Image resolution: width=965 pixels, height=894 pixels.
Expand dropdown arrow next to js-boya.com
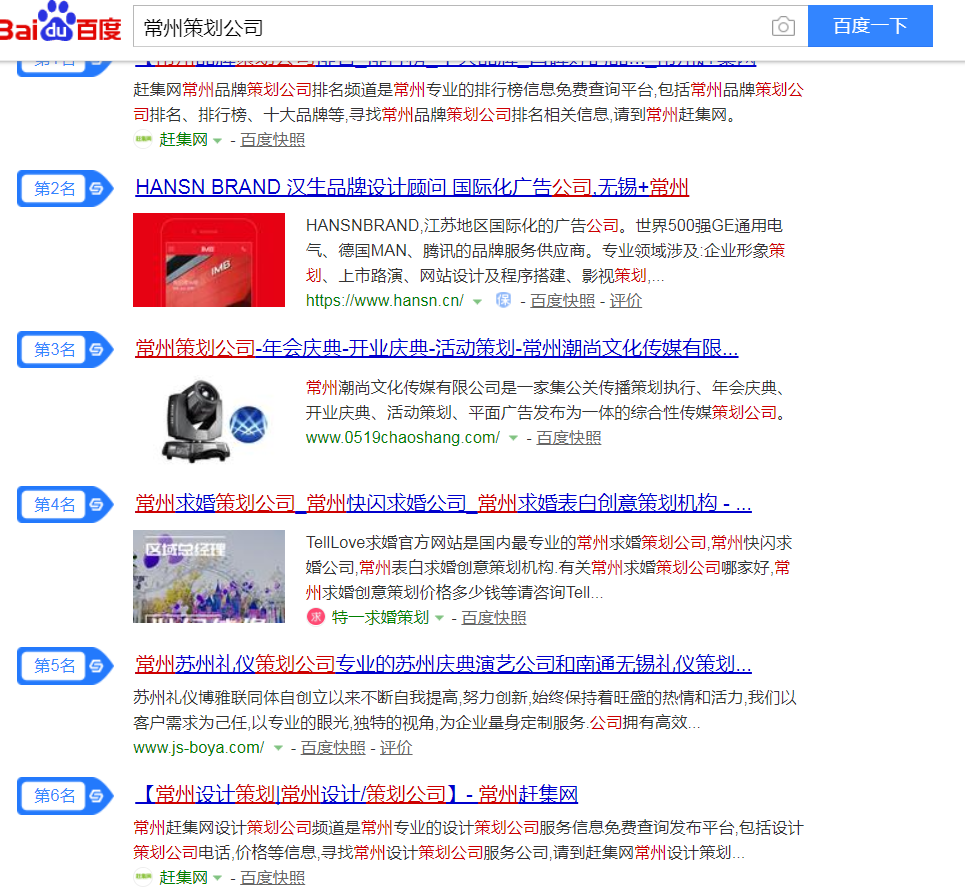[278, 748]
